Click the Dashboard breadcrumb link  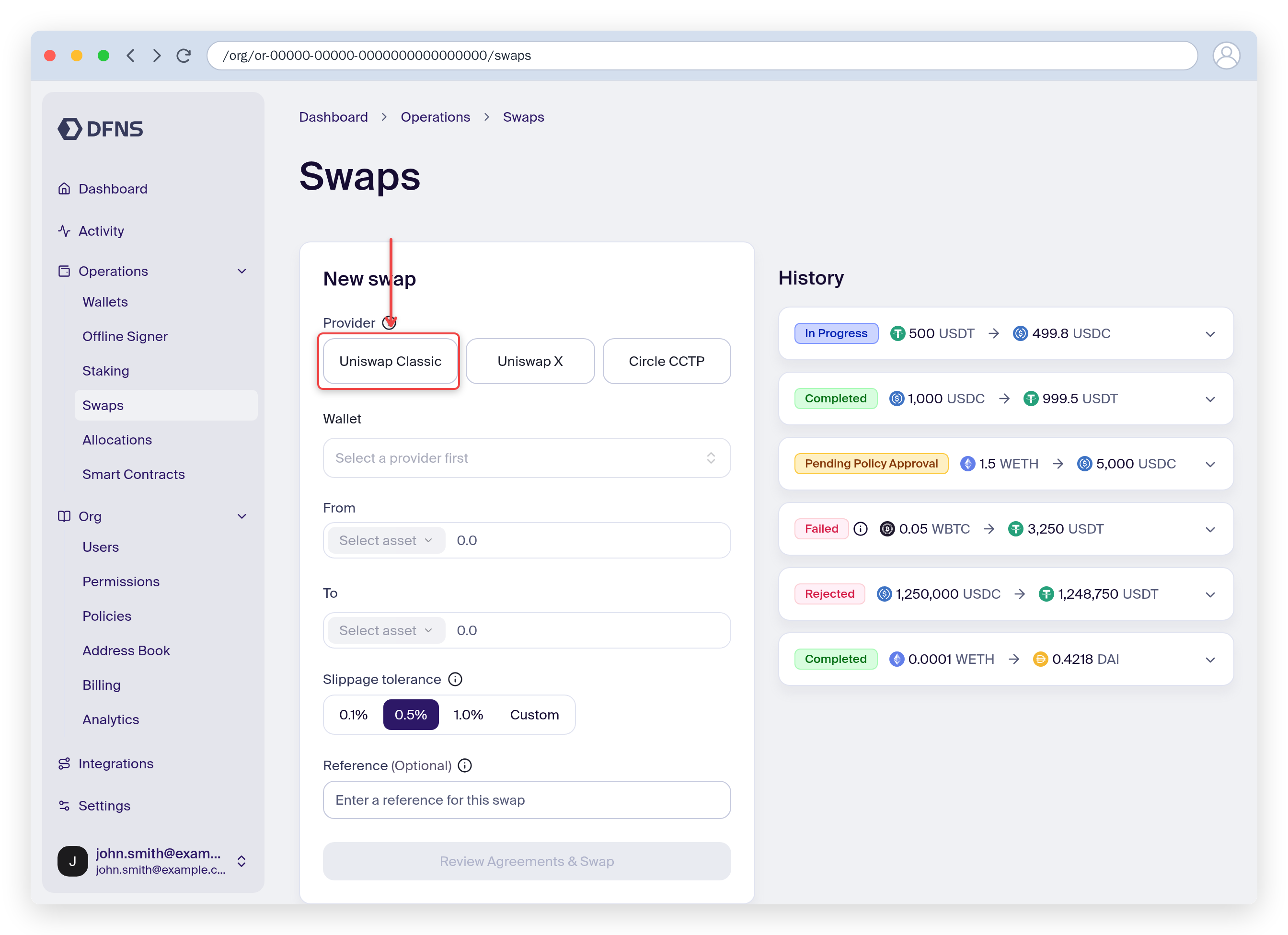pos(333,116)
